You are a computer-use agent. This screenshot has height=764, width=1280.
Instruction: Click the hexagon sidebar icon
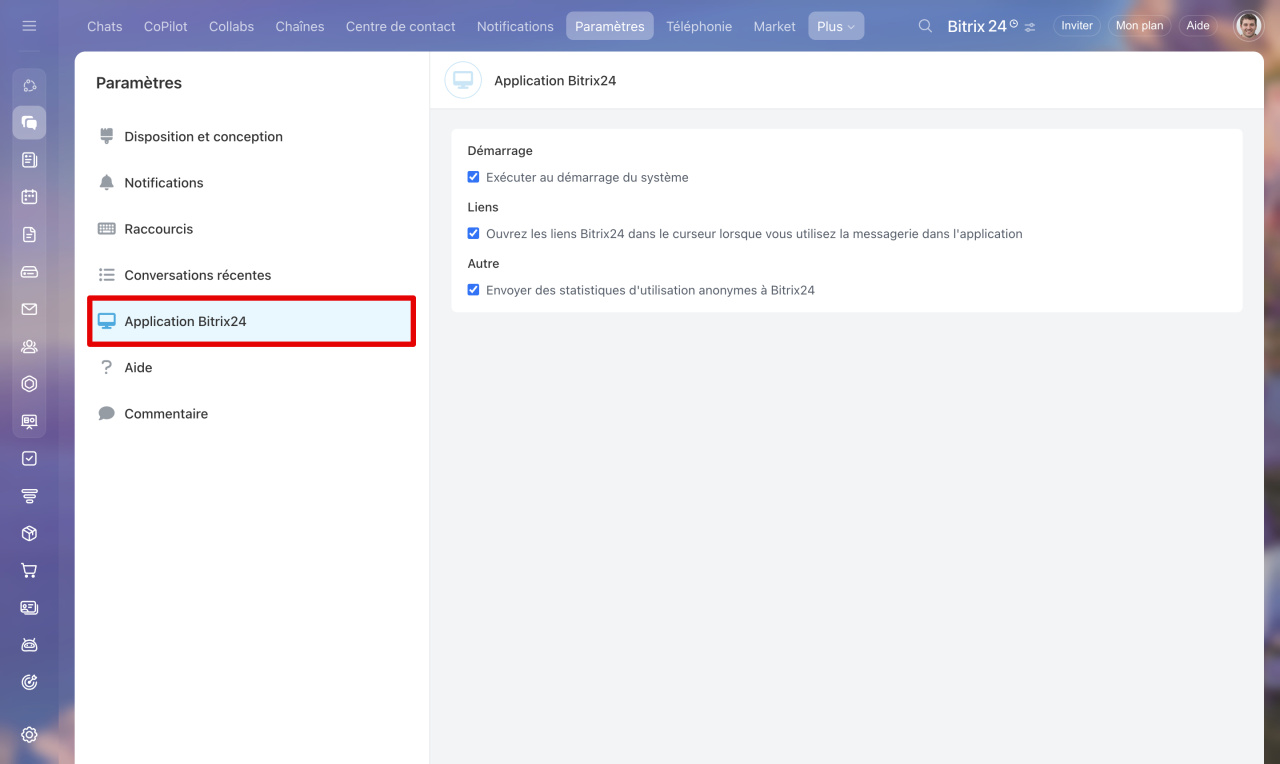coord(29,384)
